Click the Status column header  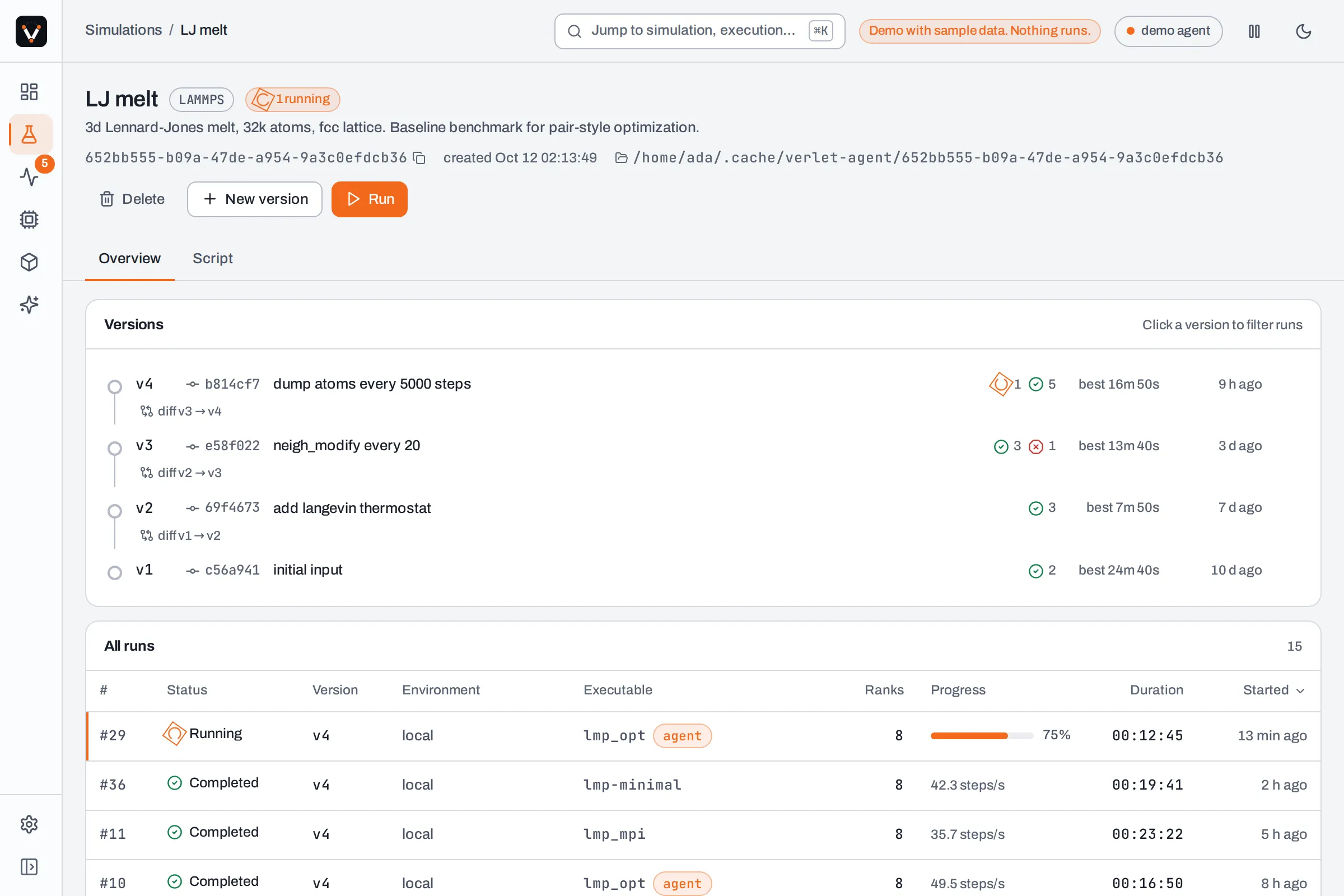pos(187,690)
